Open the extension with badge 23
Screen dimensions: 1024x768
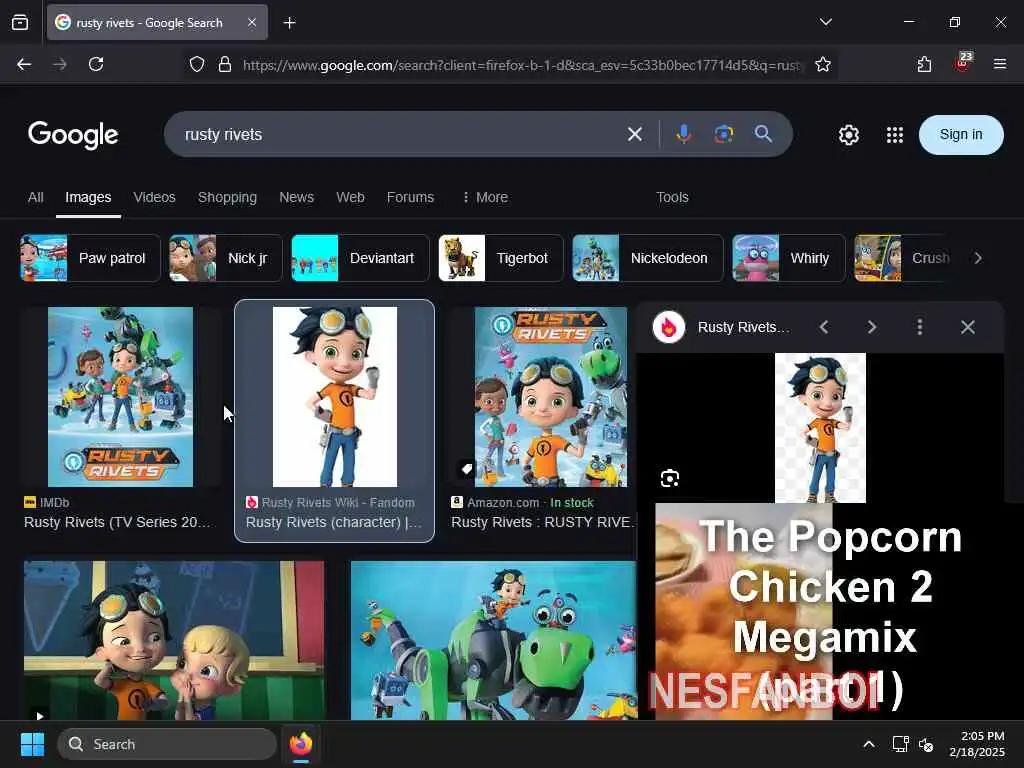[x=963, y=63]
